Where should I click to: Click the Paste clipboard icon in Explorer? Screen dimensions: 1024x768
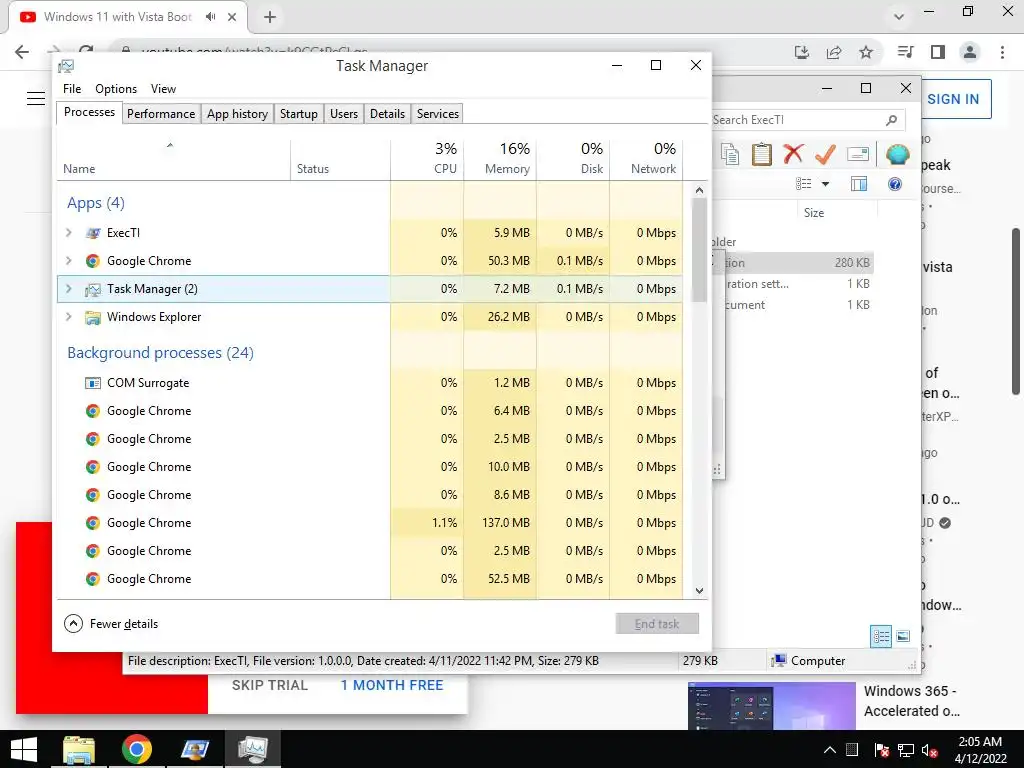tap(761, 154)
